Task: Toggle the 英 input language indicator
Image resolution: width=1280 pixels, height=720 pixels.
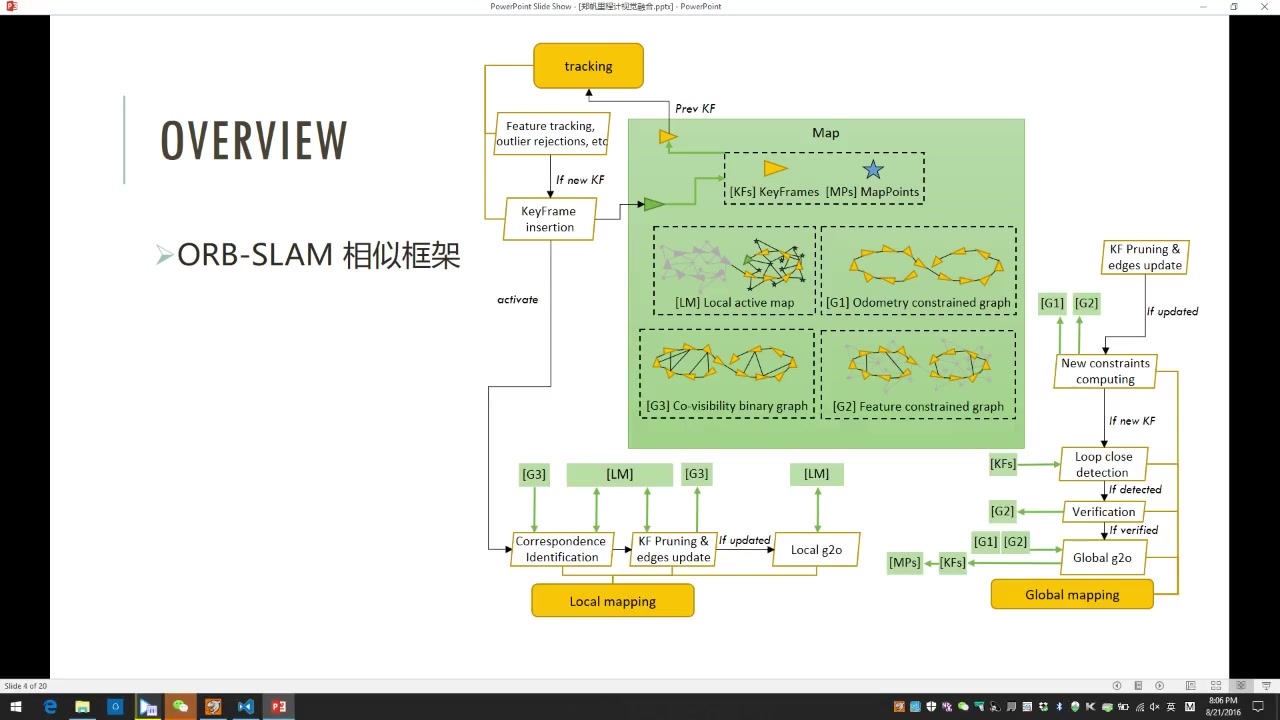Action: [x=1171, y=707]
